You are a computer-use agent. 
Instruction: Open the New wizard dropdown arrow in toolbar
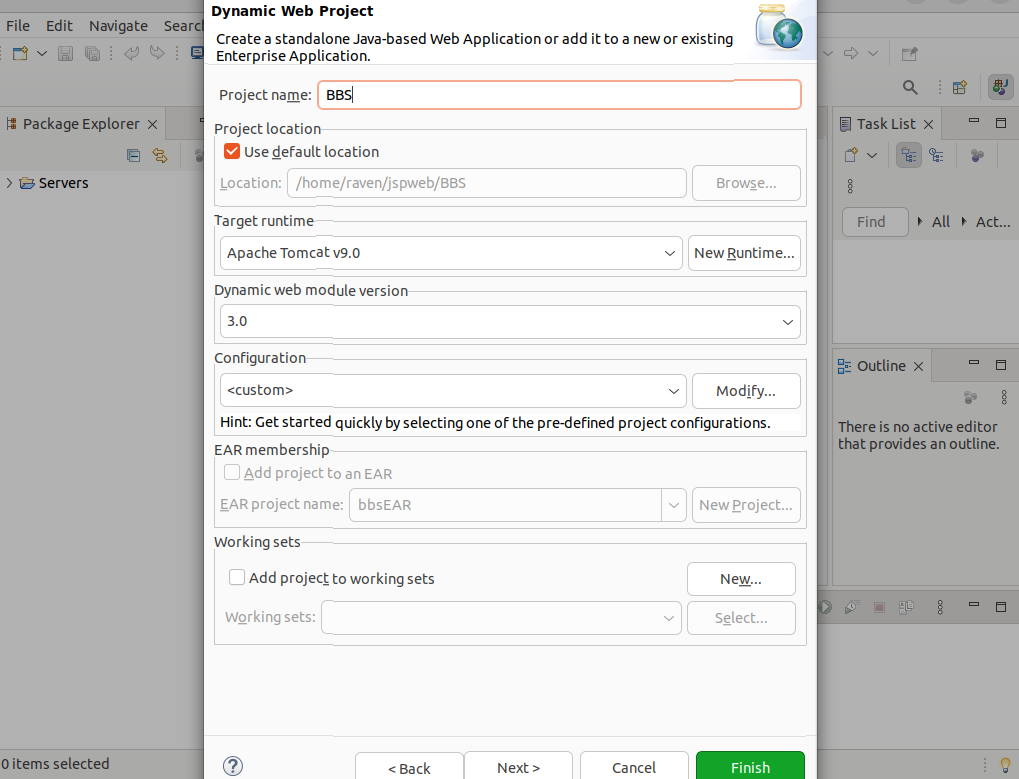tap(42, 53)
